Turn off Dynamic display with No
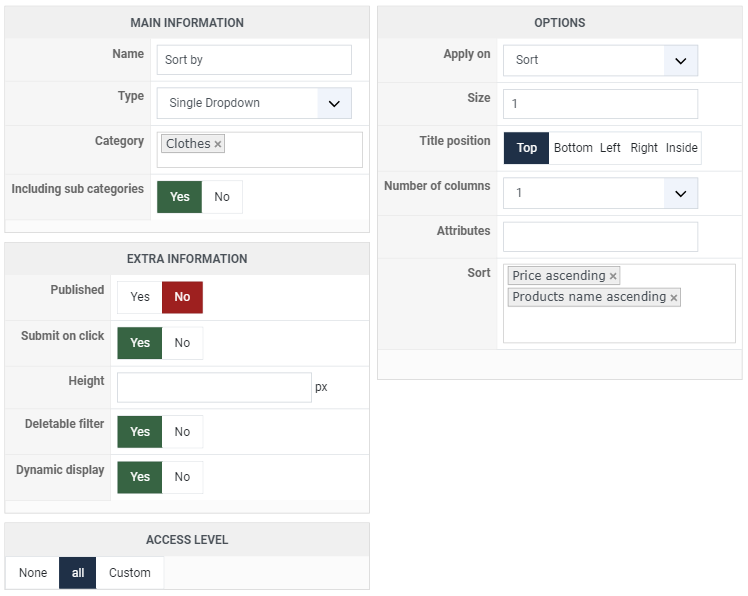748x596 pixels. point(182,477)
